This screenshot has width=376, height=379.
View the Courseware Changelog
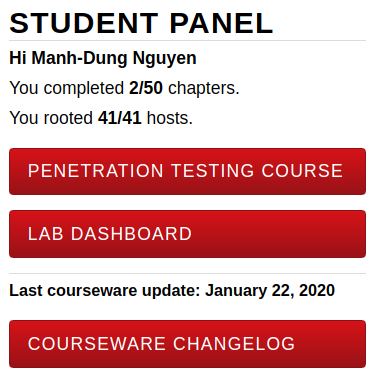(187, 344)
